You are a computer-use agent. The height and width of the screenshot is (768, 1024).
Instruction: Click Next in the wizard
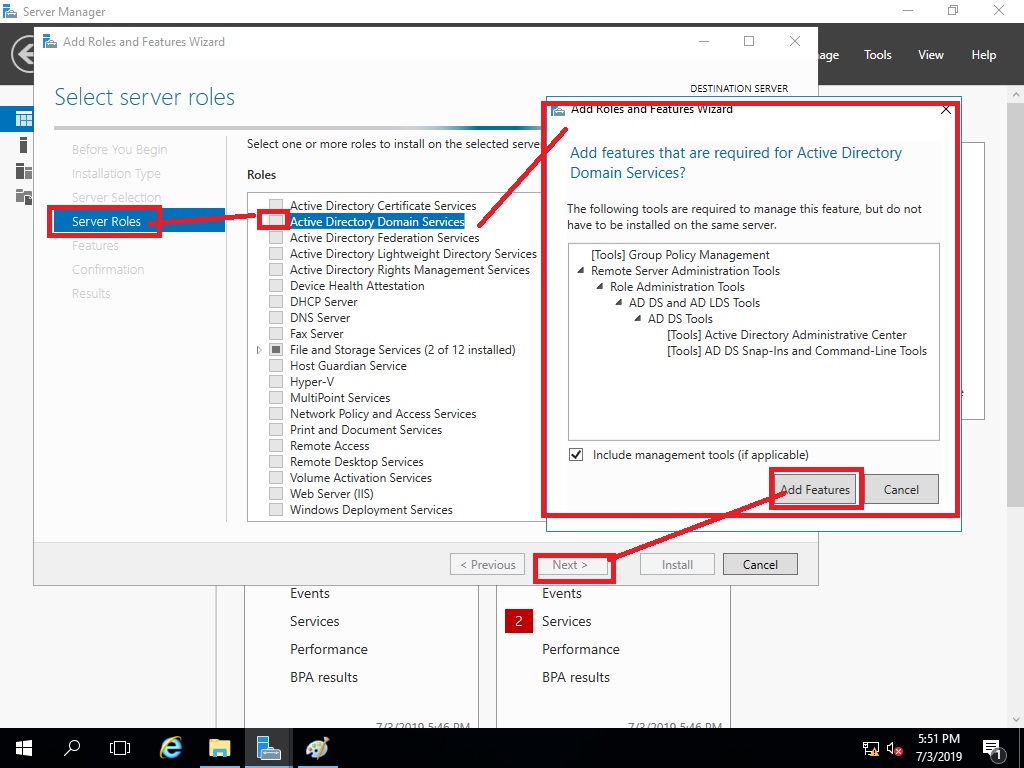click(x=570, y=565)
